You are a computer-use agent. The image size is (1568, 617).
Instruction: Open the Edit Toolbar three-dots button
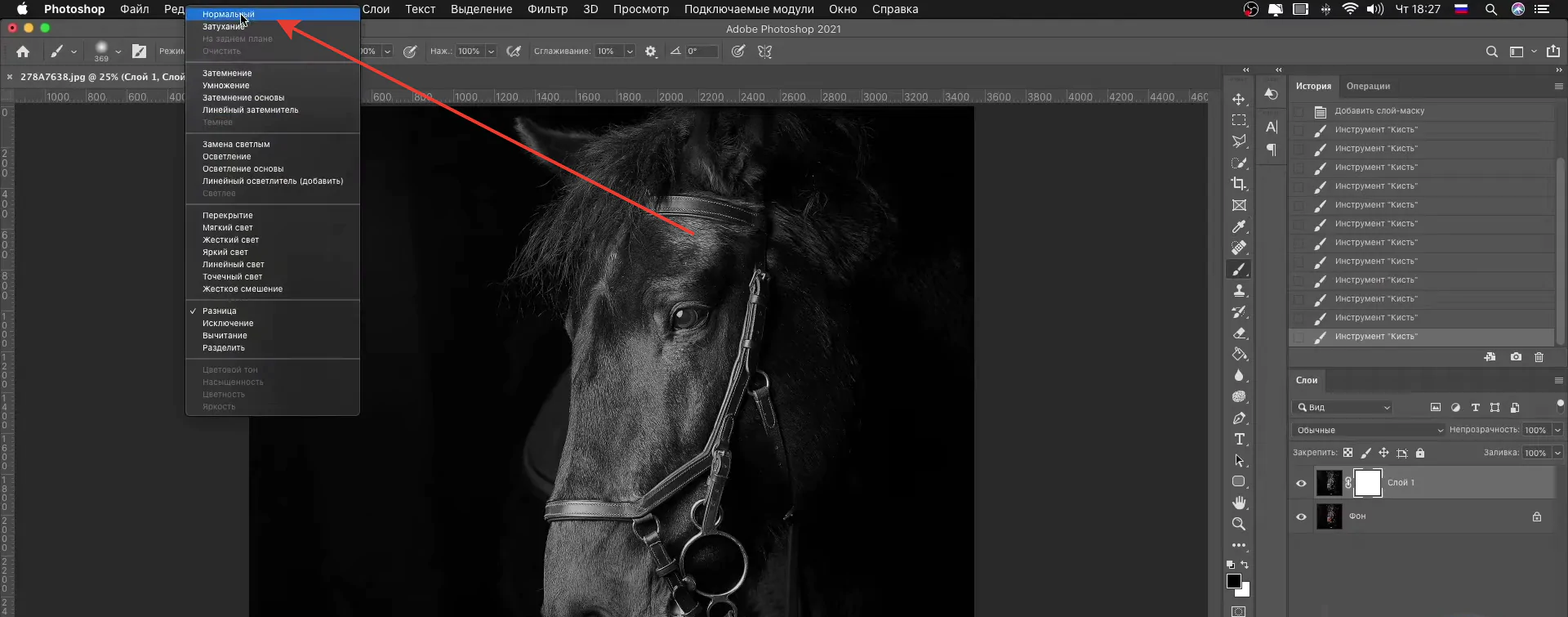point(1239,545)
